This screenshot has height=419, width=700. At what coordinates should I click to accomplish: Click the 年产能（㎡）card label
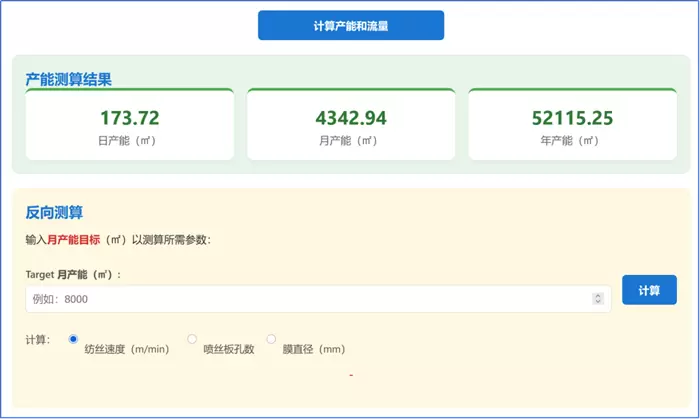(x=572, y=141)
